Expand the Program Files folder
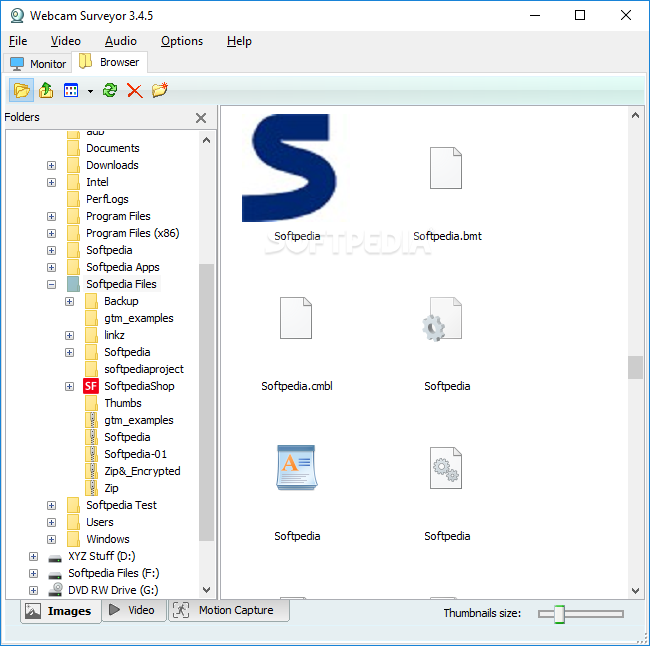650x646 pixels. [51, 216]
